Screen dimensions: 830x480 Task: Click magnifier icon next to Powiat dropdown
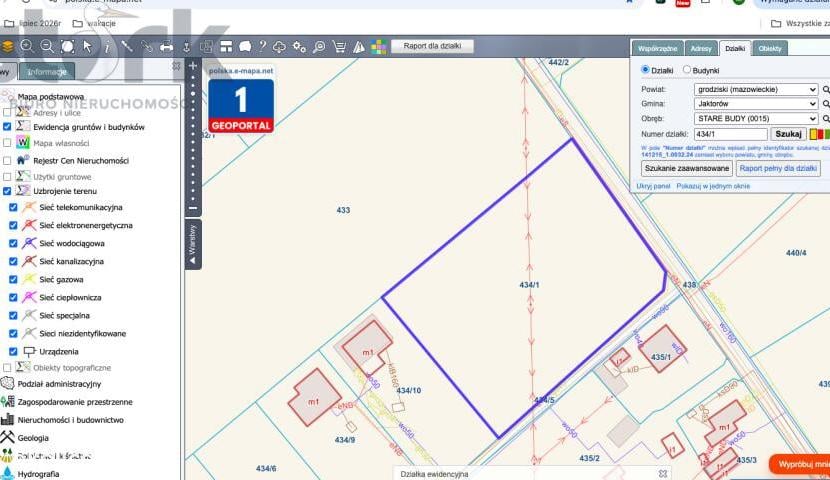point(826,89)
